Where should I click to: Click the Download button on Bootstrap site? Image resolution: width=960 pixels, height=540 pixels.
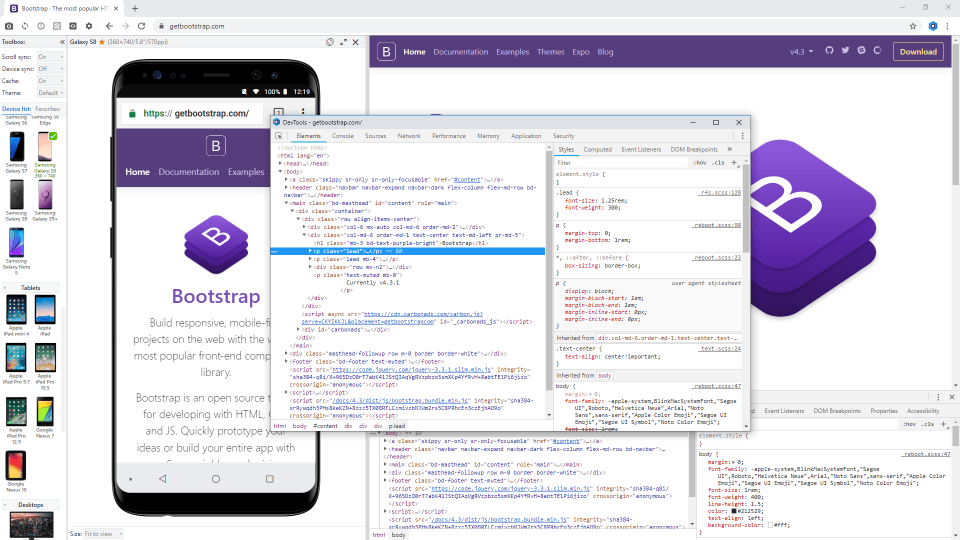(918, 52)
